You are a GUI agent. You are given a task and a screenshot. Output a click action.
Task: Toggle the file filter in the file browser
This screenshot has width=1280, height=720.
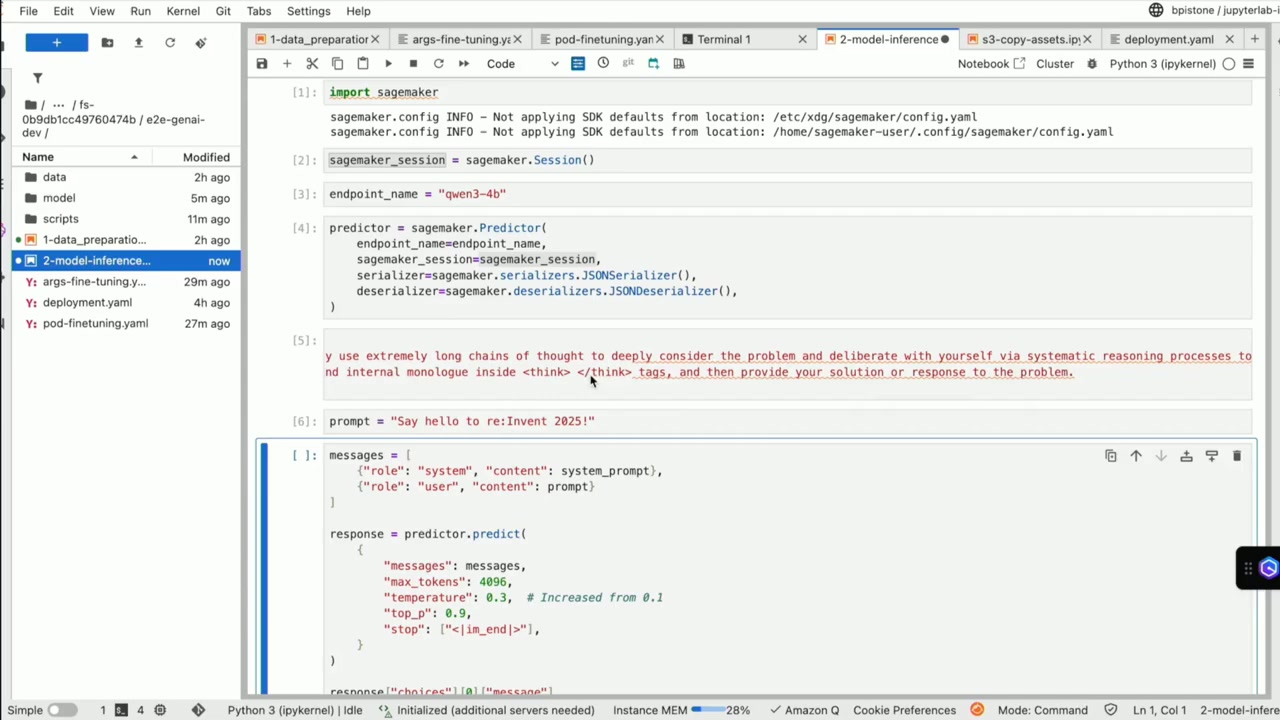[x=37, y=78]
